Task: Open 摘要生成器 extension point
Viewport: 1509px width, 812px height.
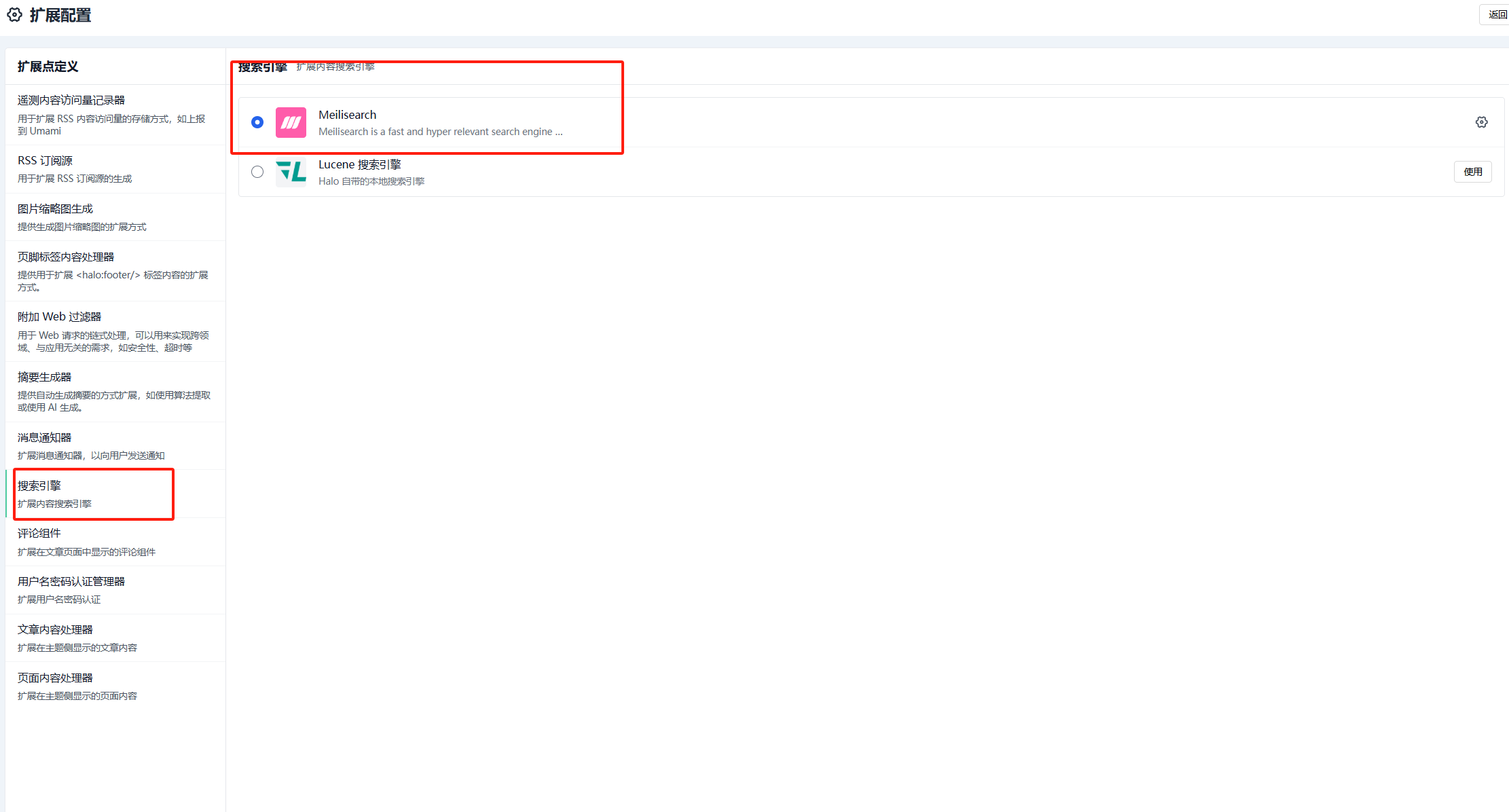Action: pyautogui.click(x=44, y=377)
